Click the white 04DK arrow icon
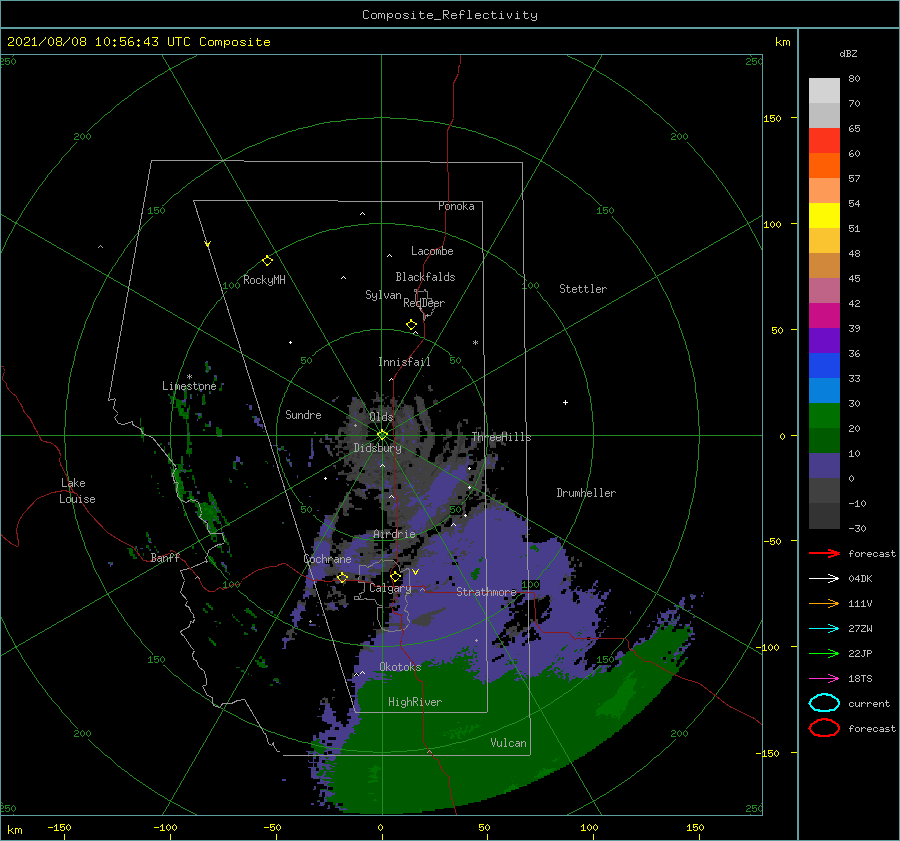The width and height of the screenshot is (900, 841). click(x=824, y=579)
